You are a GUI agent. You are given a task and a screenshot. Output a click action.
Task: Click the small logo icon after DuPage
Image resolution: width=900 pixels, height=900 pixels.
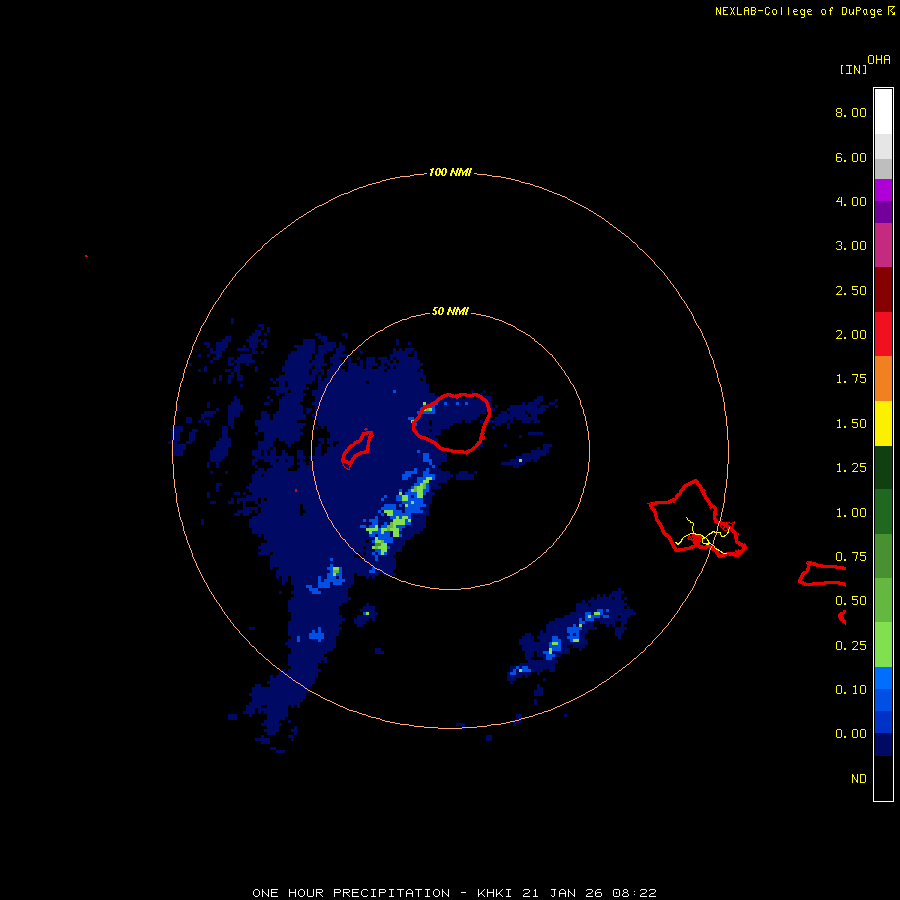click(x=891, y=10)
